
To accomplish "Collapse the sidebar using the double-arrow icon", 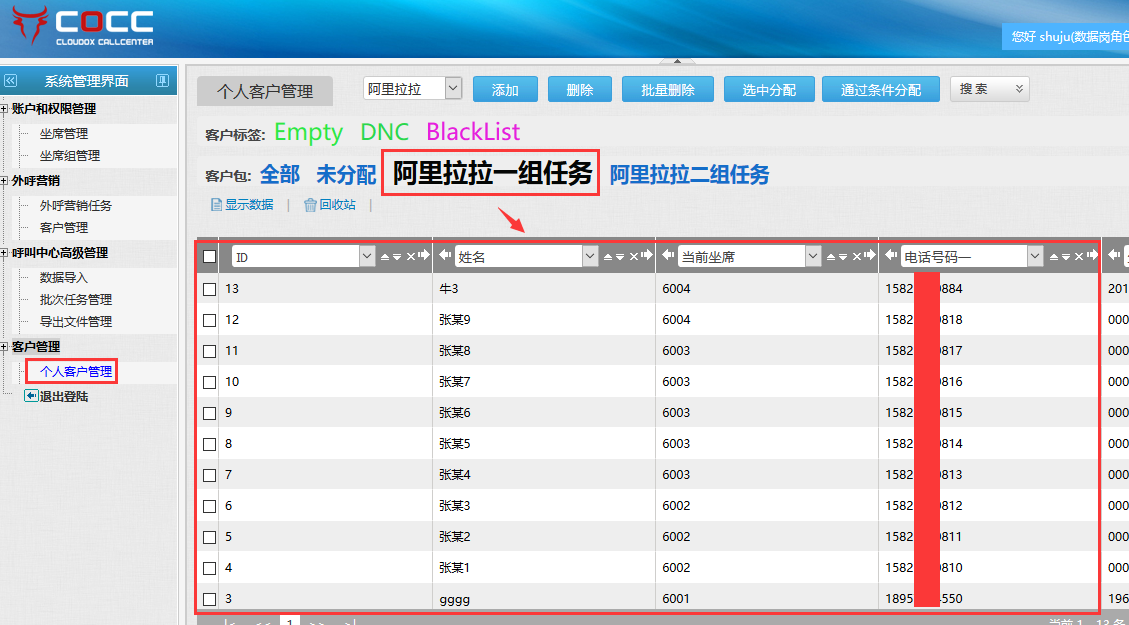I will tap(11, 81).
